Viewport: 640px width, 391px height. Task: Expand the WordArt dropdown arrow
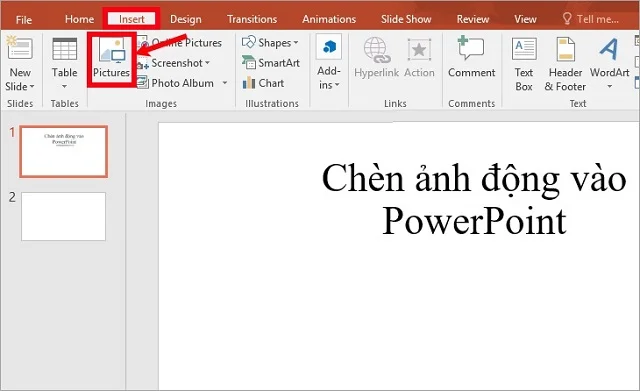click(x=609, y=86)
